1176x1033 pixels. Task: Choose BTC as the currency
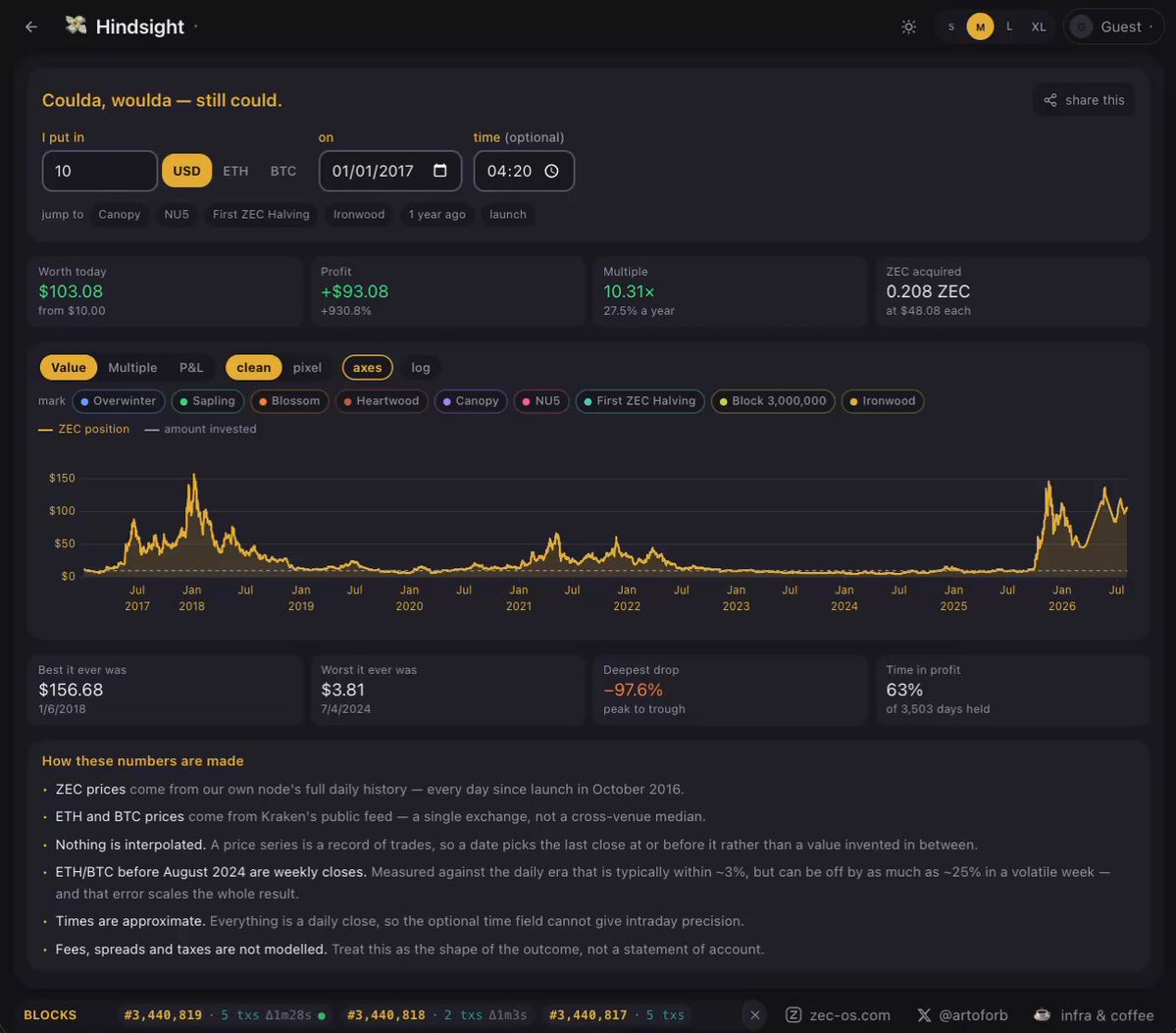(282, 171)
